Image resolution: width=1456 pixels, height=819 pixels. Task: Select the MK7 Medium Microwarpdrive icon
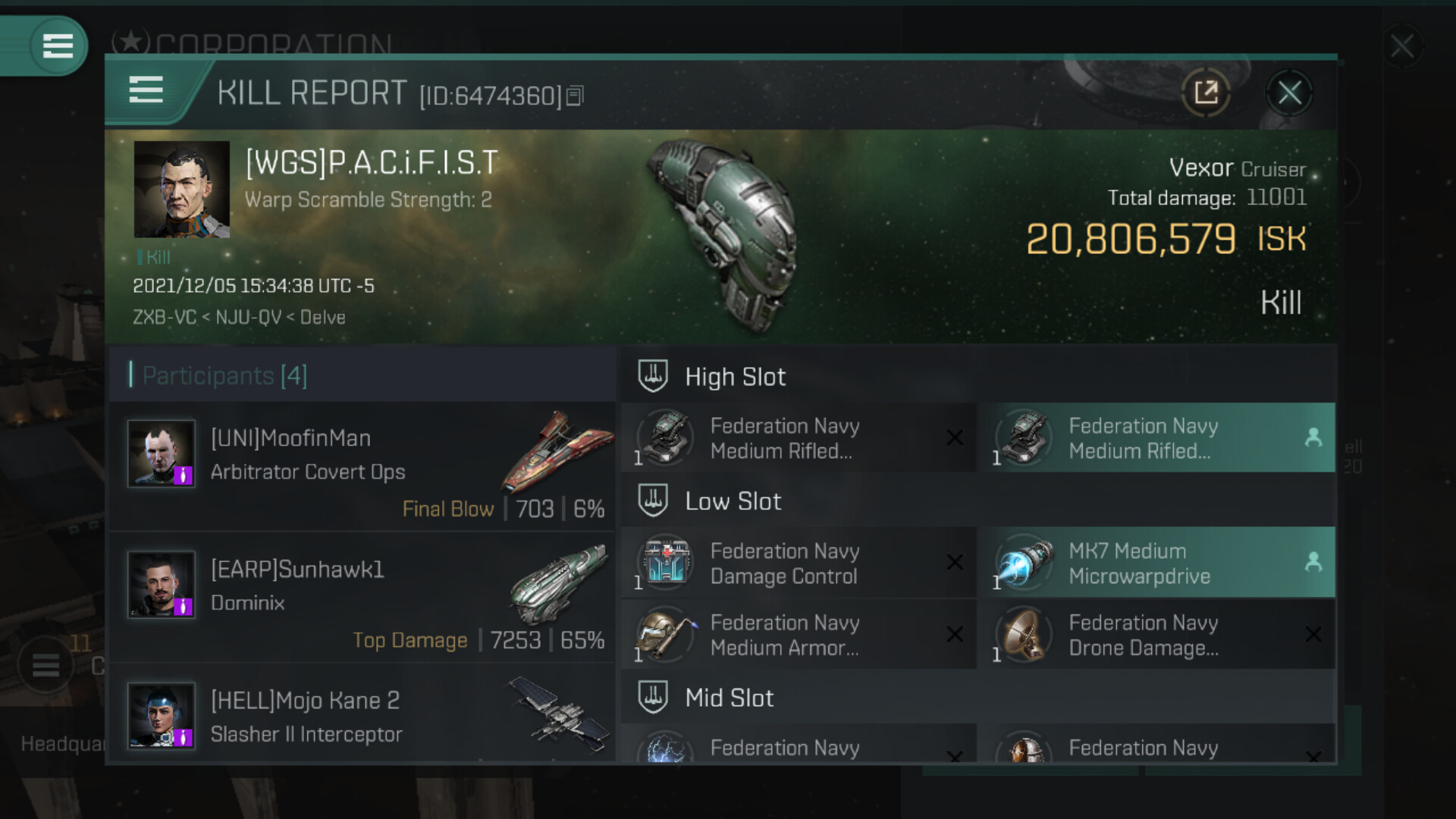coord(1024,563)
